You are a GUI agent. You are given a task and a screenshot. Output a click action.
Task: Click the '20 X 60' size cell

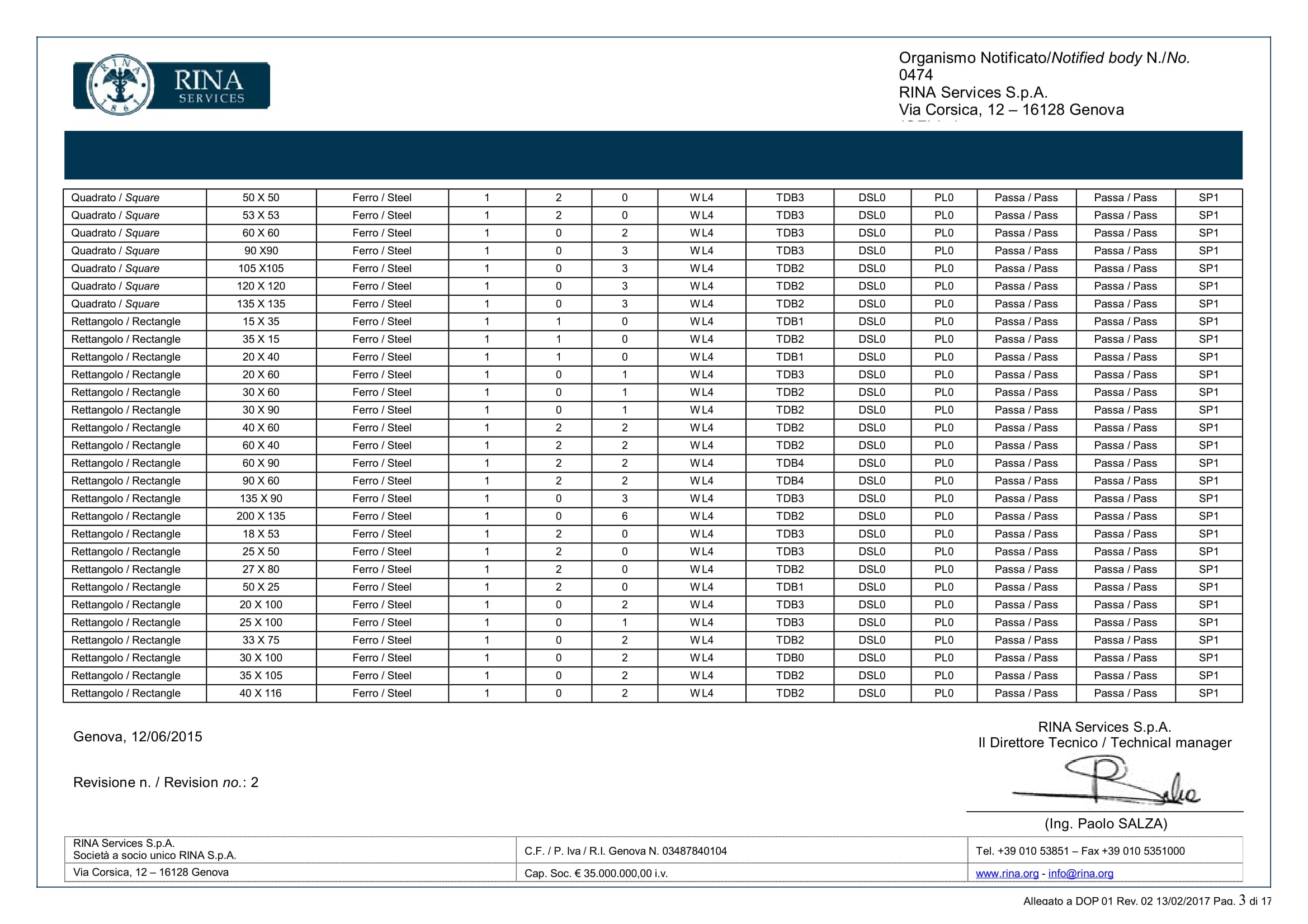point(261,374)
